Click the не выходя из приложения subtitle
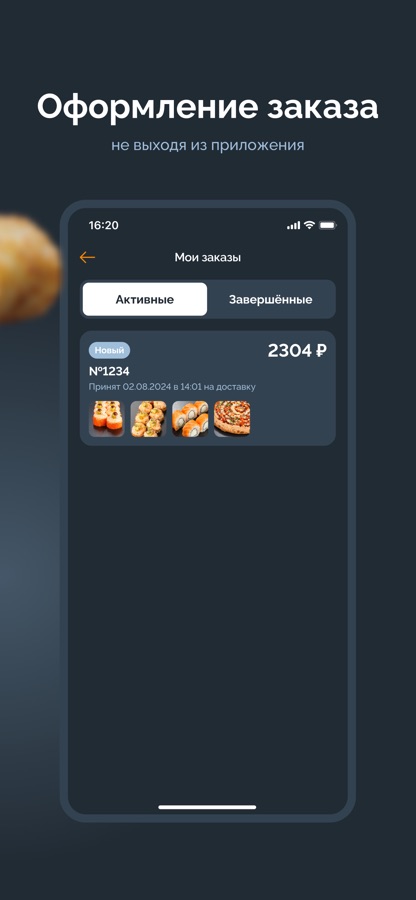The height and width of the screenshot is (900, 416). (x=208, y=145)
